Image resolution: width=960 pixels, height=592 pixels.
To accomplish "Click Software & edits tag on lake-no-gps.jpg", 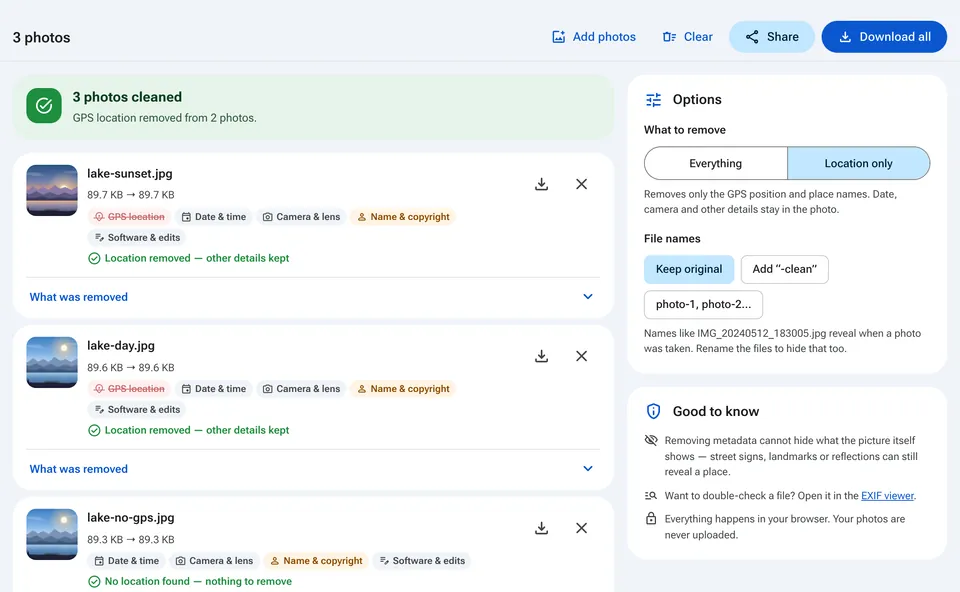I will (422, 561).
